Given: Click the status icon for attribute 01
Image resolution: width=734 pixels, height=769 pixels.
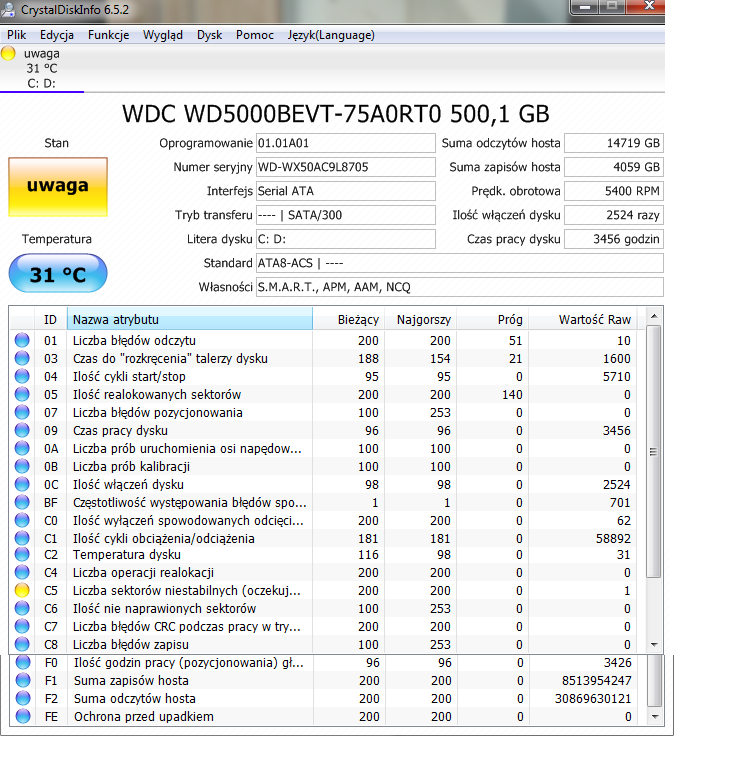Looking at the screenshot, I should tap(22, 340).
